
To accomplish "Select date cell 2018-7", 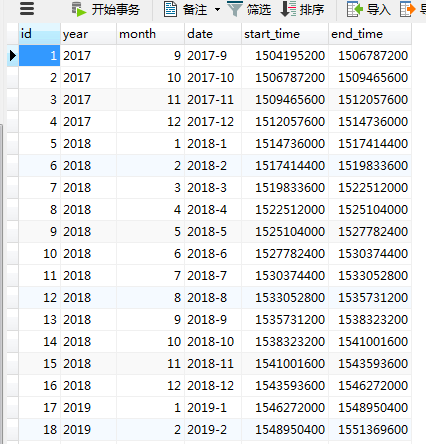I will (213, 276).
